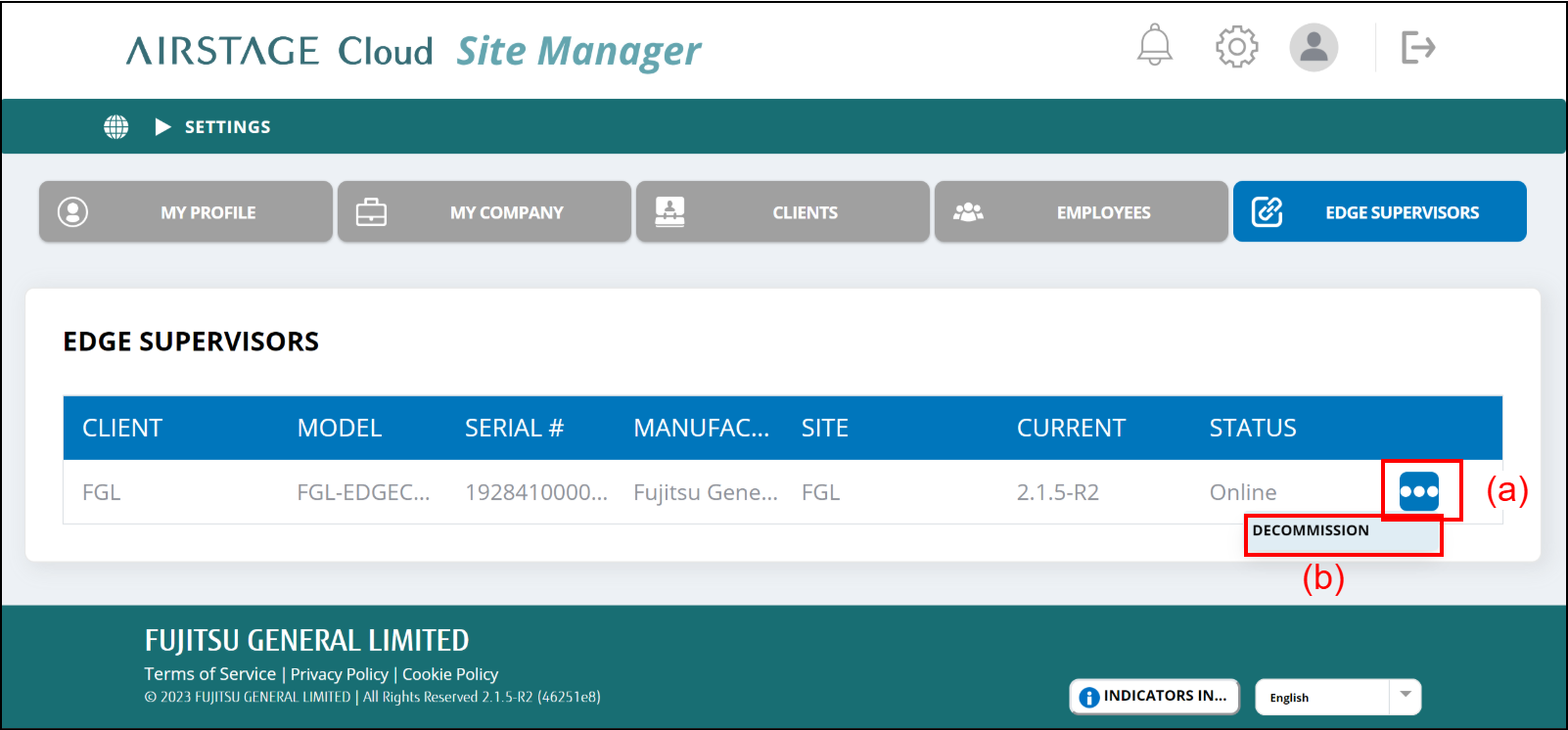Image resolution: width=1568 pixels, height=730 pixels.
Task: Switch to the My Company tab
Action: tap(484, 211)
